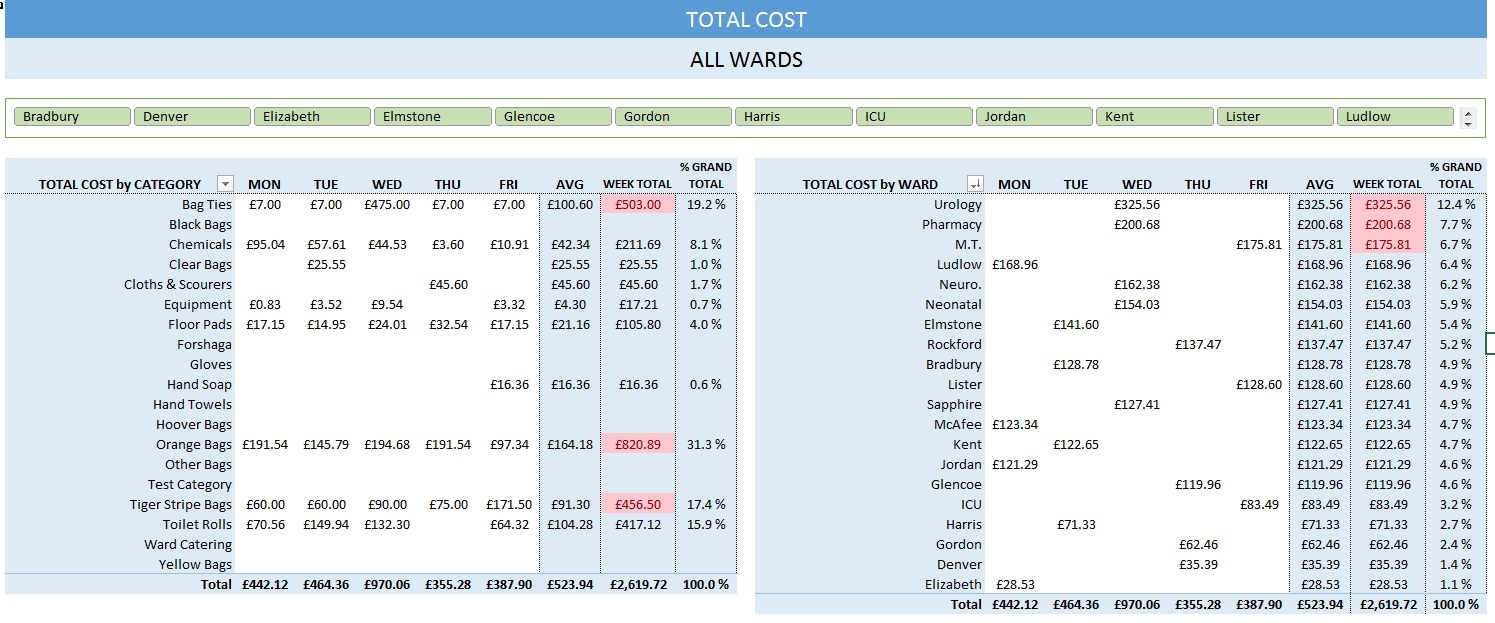The width and height of the screenshot is (1495, 623).
Task: Filter by Glencoe ward in slicer
Action: click(x=552, y=117)
